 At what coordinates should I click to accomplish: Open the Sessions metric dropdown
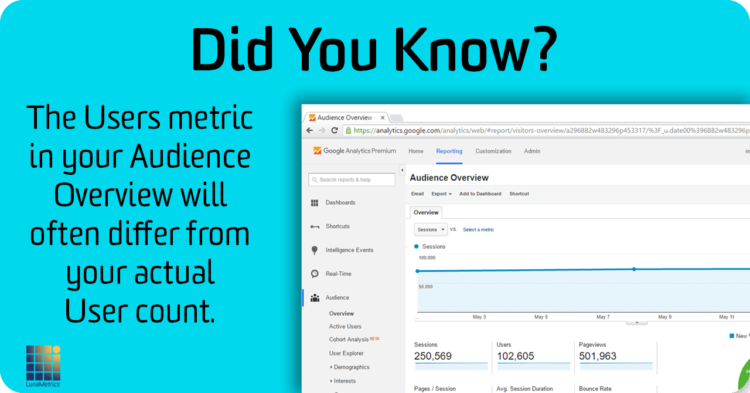[430, 230]
